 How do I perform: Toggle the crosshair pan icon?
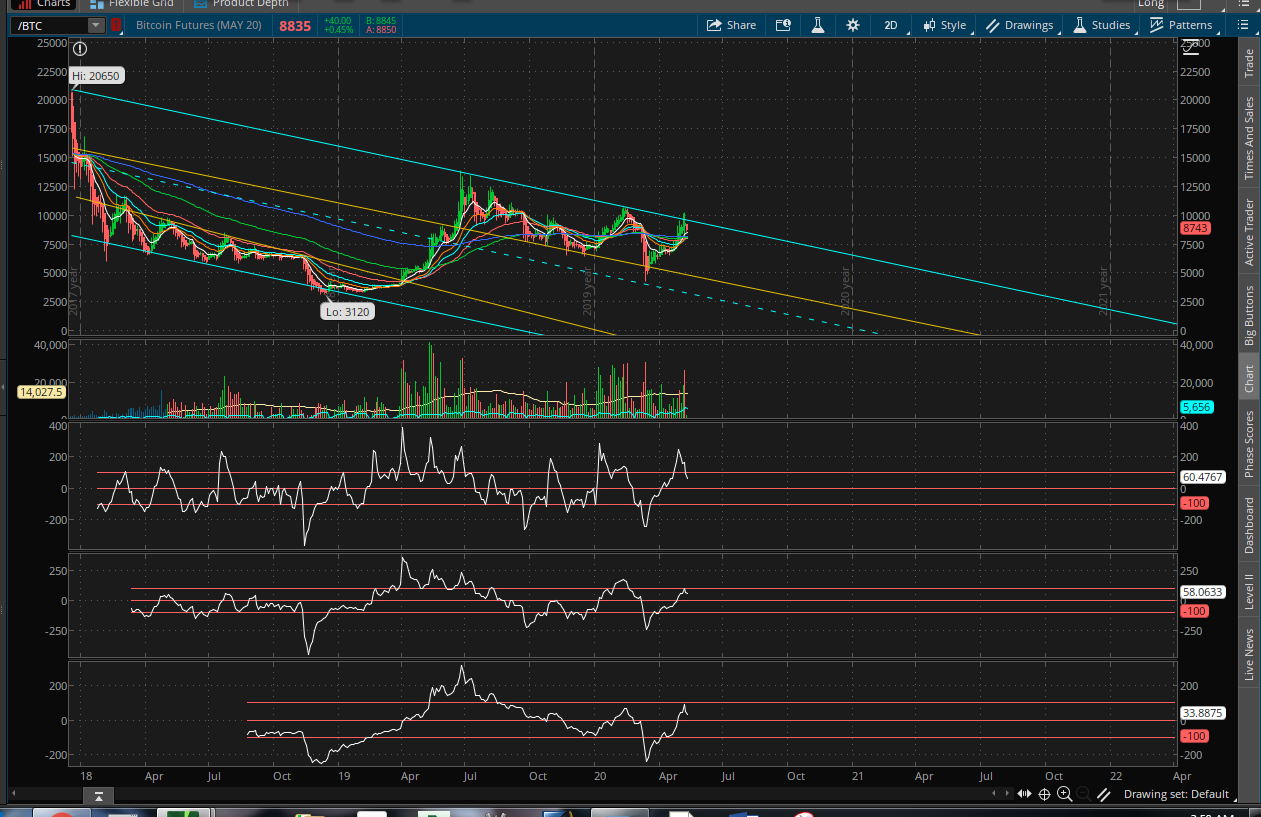1045,793
